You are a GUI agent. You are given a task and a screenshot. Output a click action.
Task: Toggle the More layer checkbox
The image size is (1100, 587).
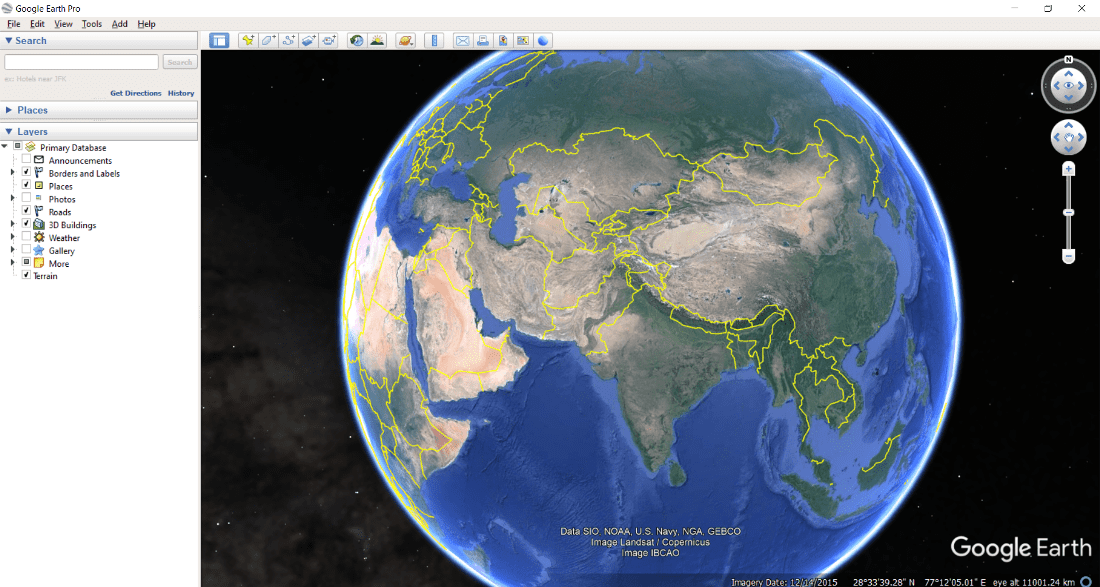click(26, 263)
